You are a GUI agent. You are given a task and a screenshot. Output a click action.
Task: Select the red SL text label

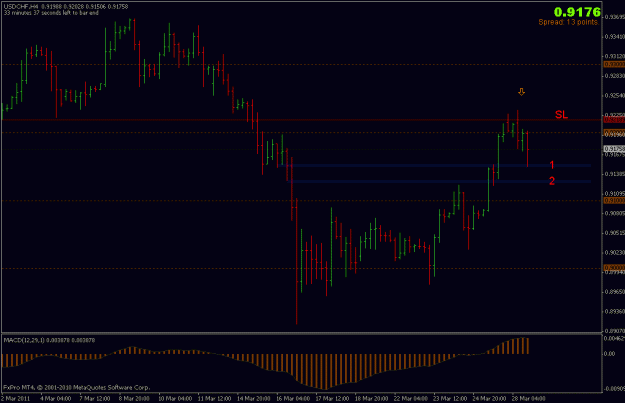click(x=561, y=115)
